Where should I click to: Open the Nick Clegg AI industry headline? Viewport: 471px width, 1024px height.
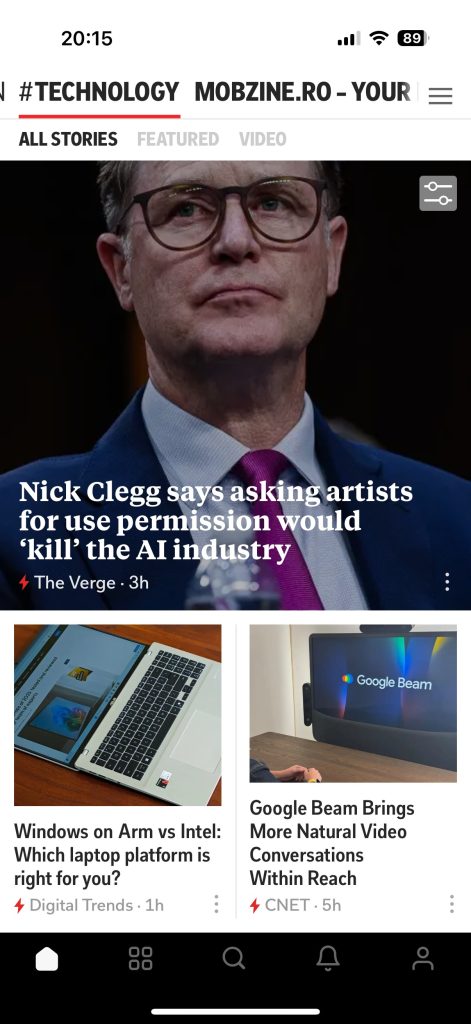(216, 521)
